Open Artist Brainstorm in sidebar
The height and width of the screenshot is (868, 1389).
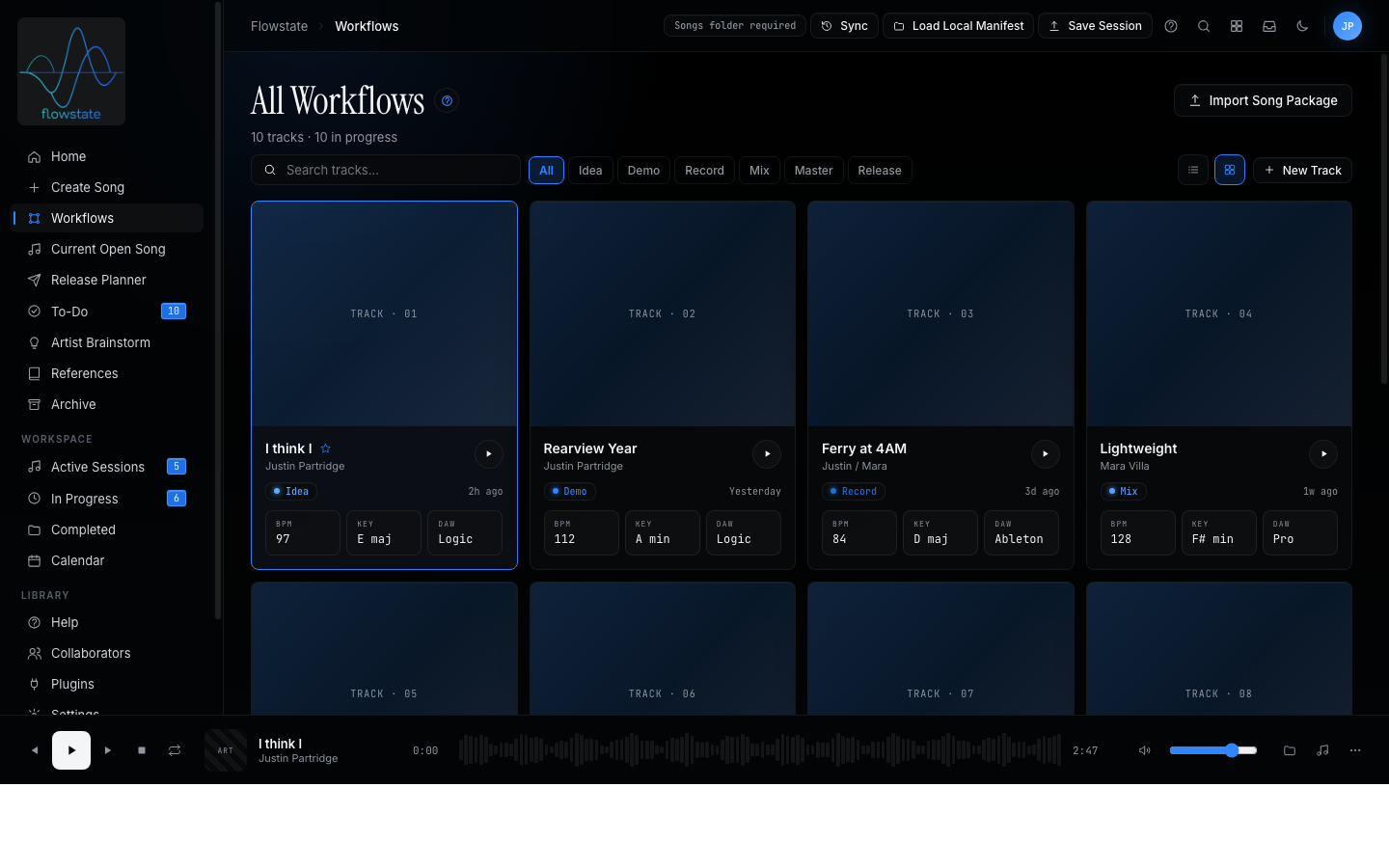point(107,342)
